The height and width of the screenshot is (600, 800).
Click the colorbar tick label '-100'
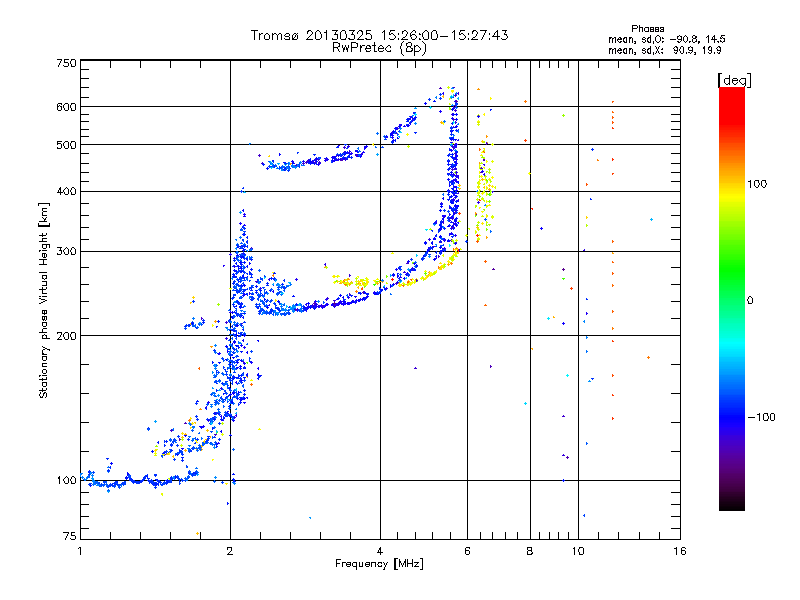(x=761, y=417)
